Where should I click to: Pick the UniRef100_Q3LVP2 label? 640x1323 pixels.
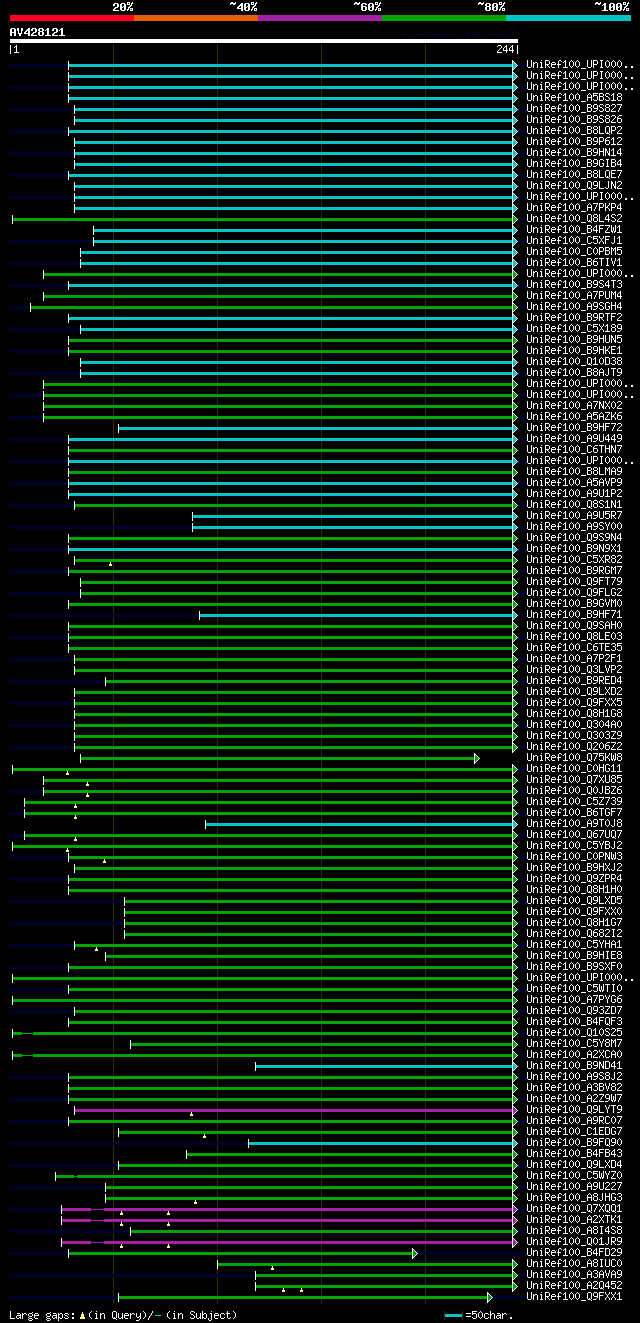(x=575, y=669)
